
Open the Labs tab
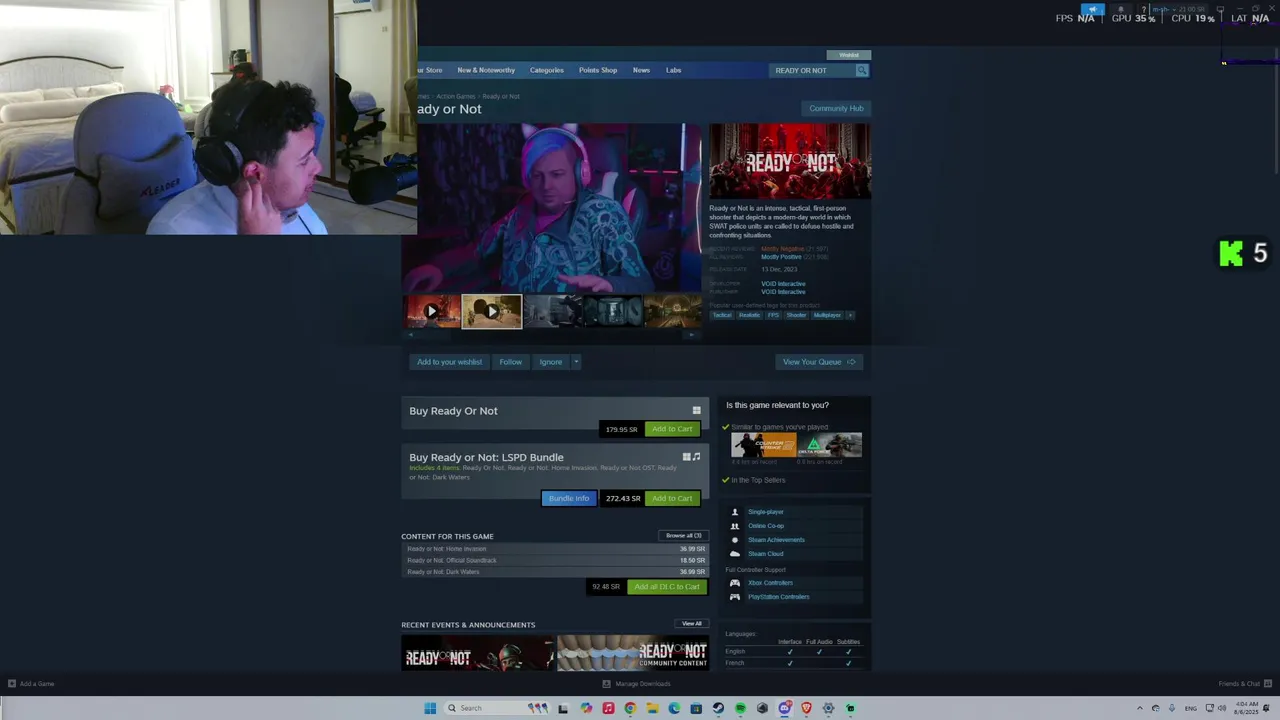(x=674, y=70)
